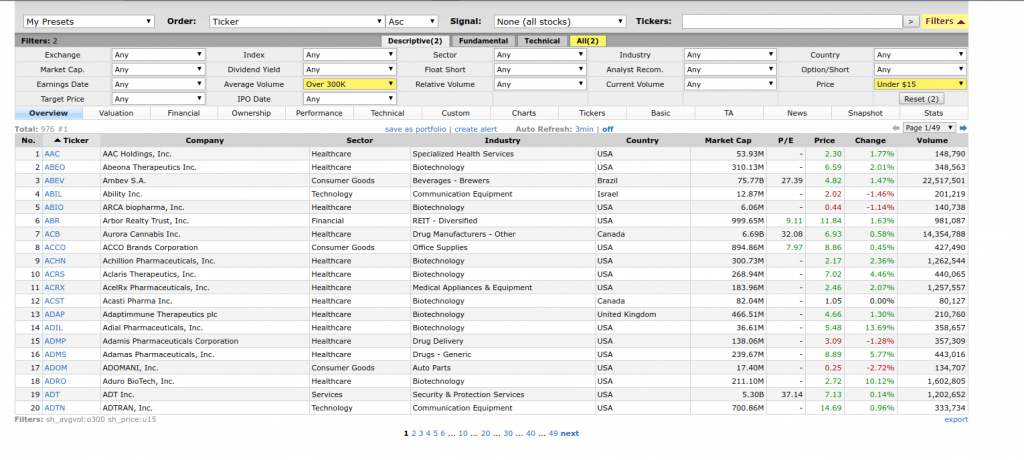Select the Ownership view tab
This screenshot has height=460, width=1024.
point(252,113)
